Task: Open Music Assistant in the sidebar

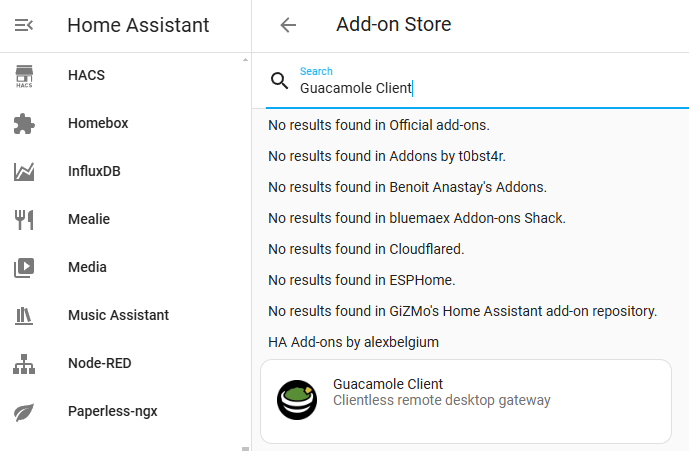Action: [x=118, y=316]
